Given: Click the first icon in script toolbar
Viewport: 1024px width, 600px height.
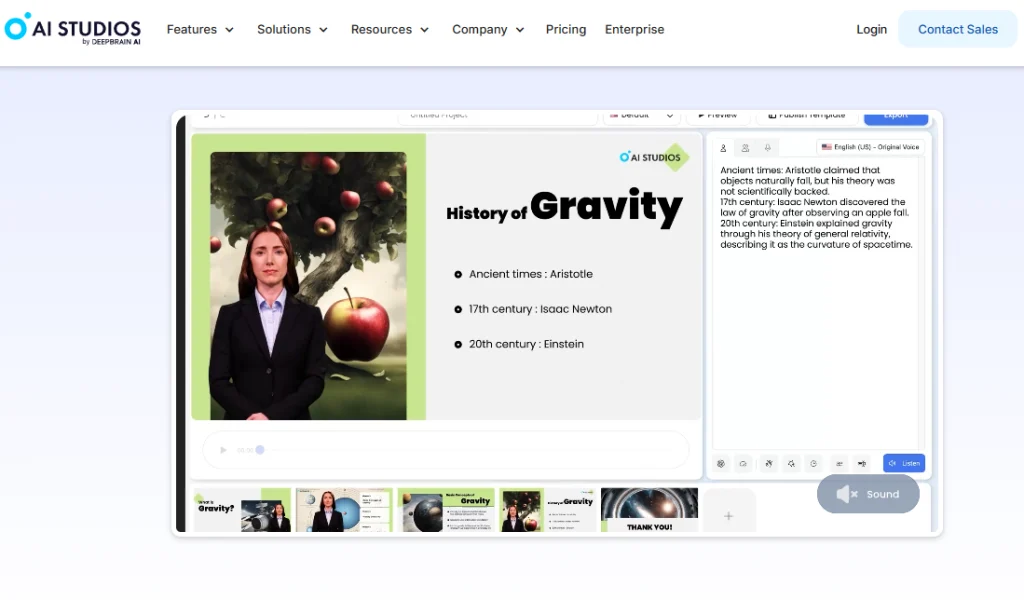Looking at the screenshot, I should click(x=721, y=463).
